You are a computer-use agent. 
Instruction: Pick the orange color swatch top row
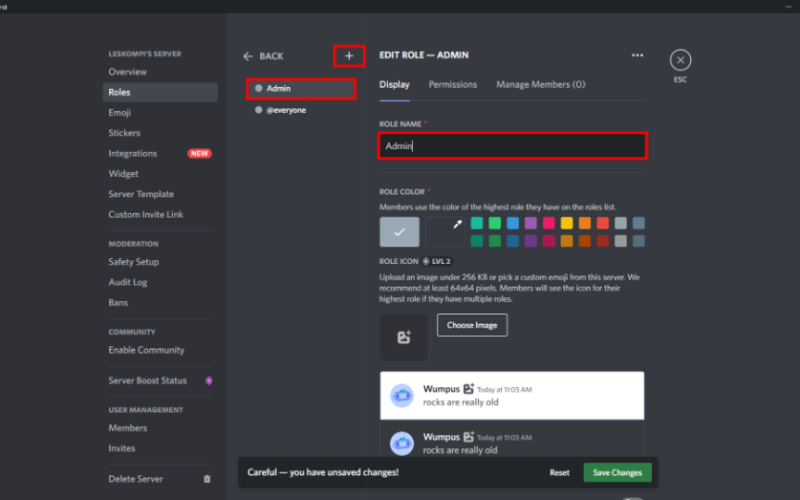coord(585,223)
